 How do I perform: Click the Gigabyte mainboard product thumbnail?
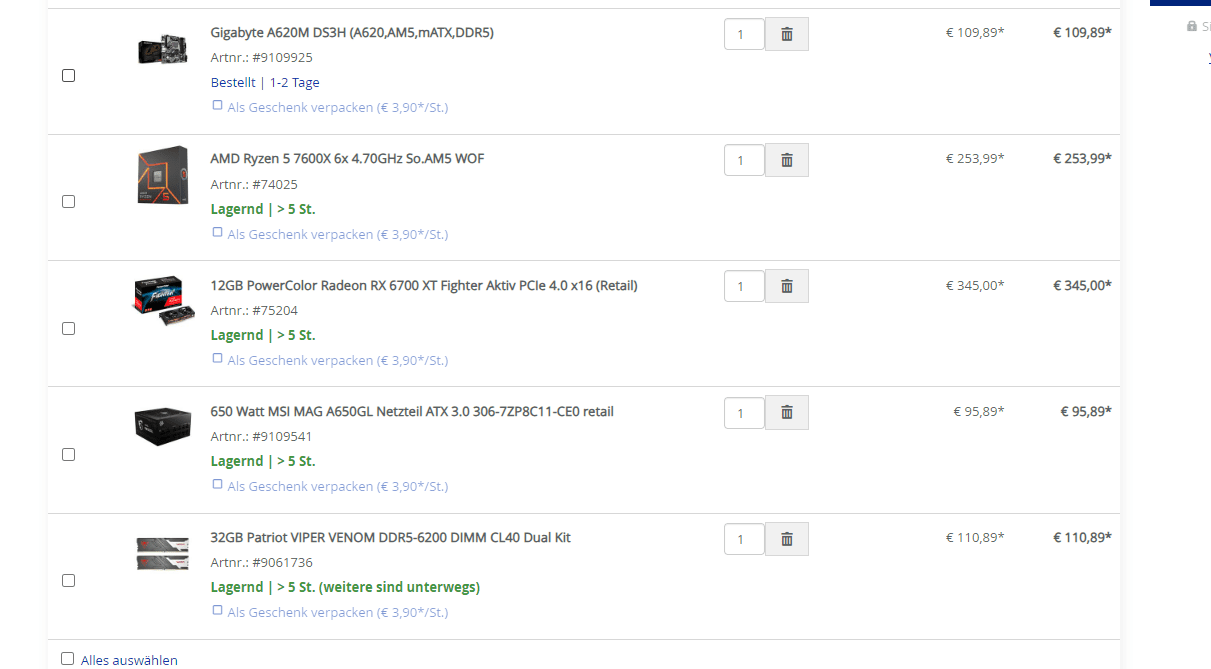(x=162, y=50)
